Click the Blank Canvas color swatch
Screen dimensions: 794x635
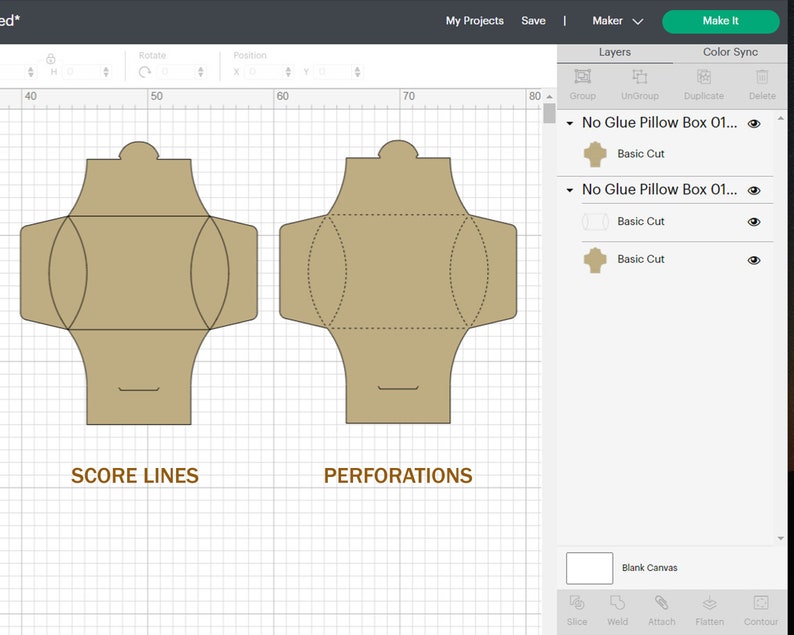point(589,568)
